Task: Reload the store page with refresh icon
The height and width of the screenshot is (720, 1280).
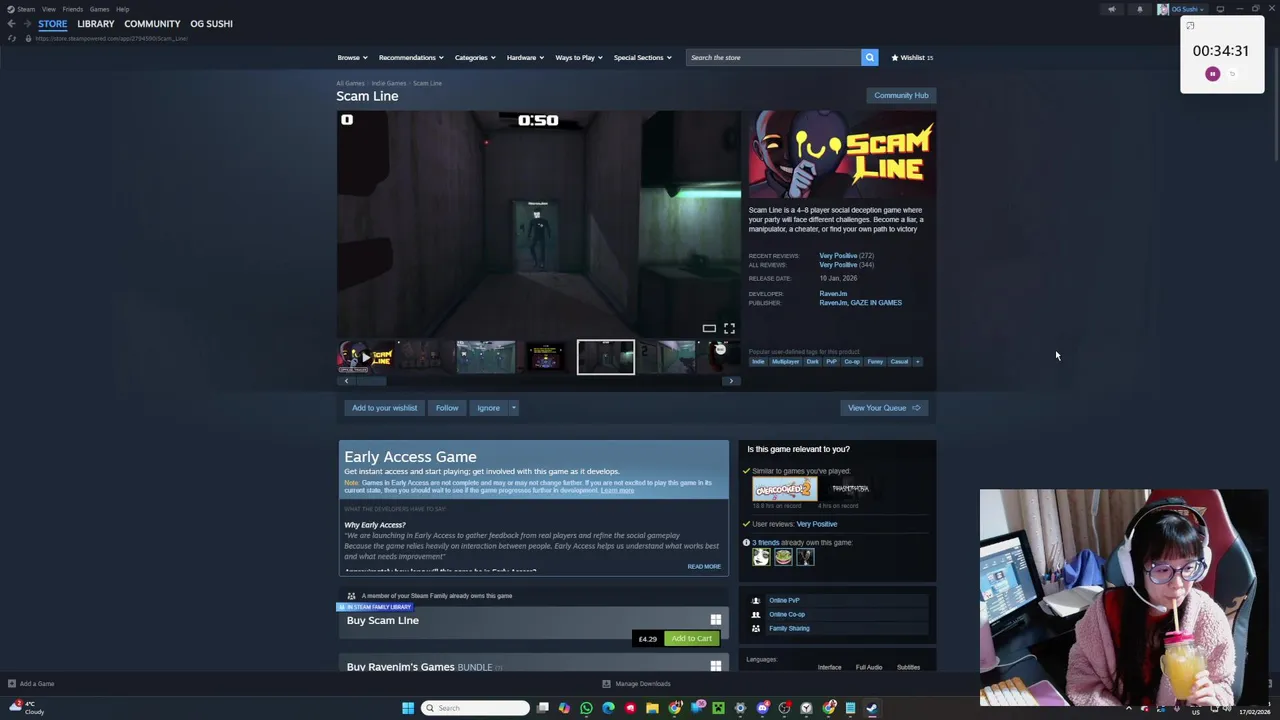Action: [11, 38]
